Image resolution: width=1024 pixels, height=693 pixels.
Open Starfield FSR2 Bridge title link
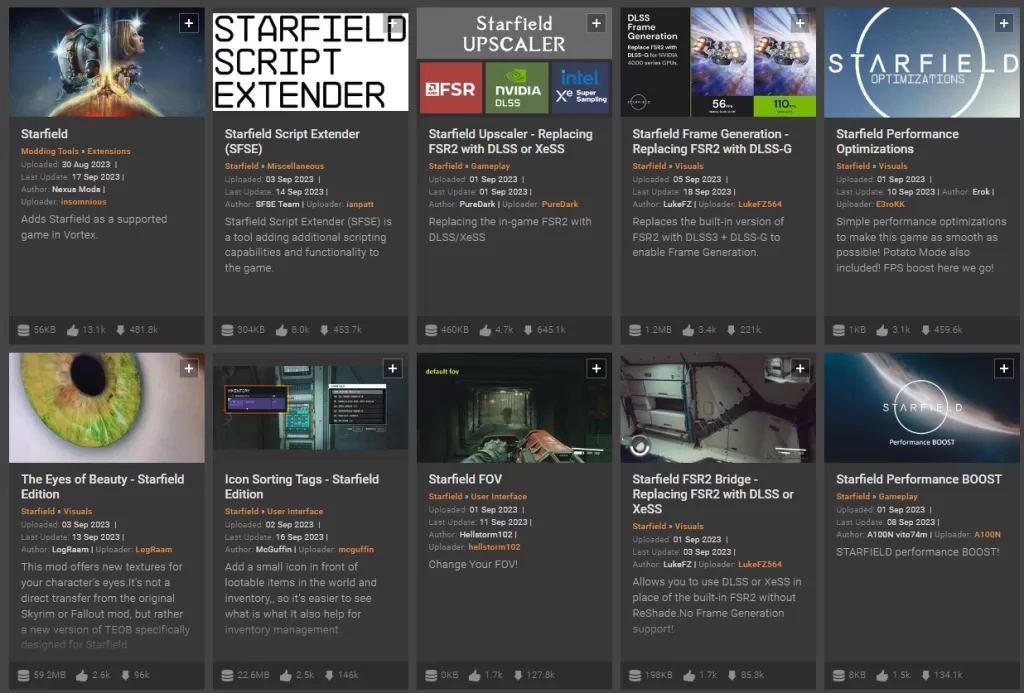(x=713, y=494)
